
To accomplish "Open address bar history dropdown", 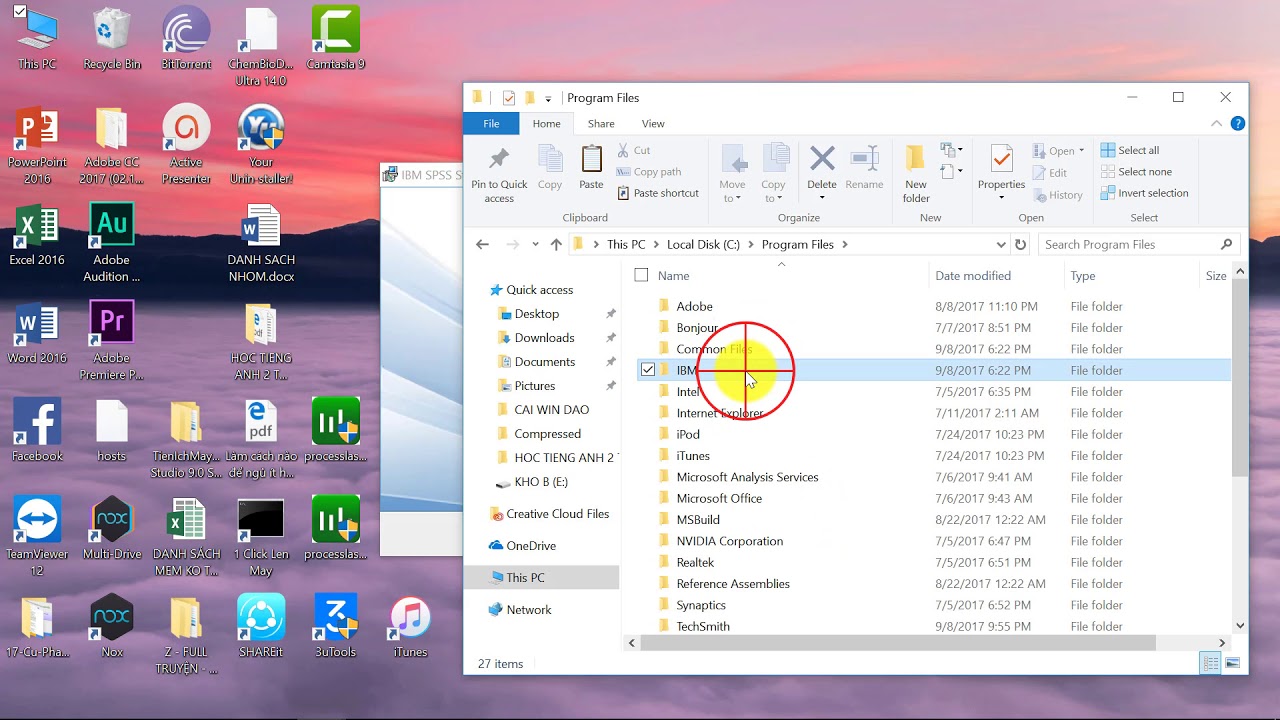I will 1000,244.
